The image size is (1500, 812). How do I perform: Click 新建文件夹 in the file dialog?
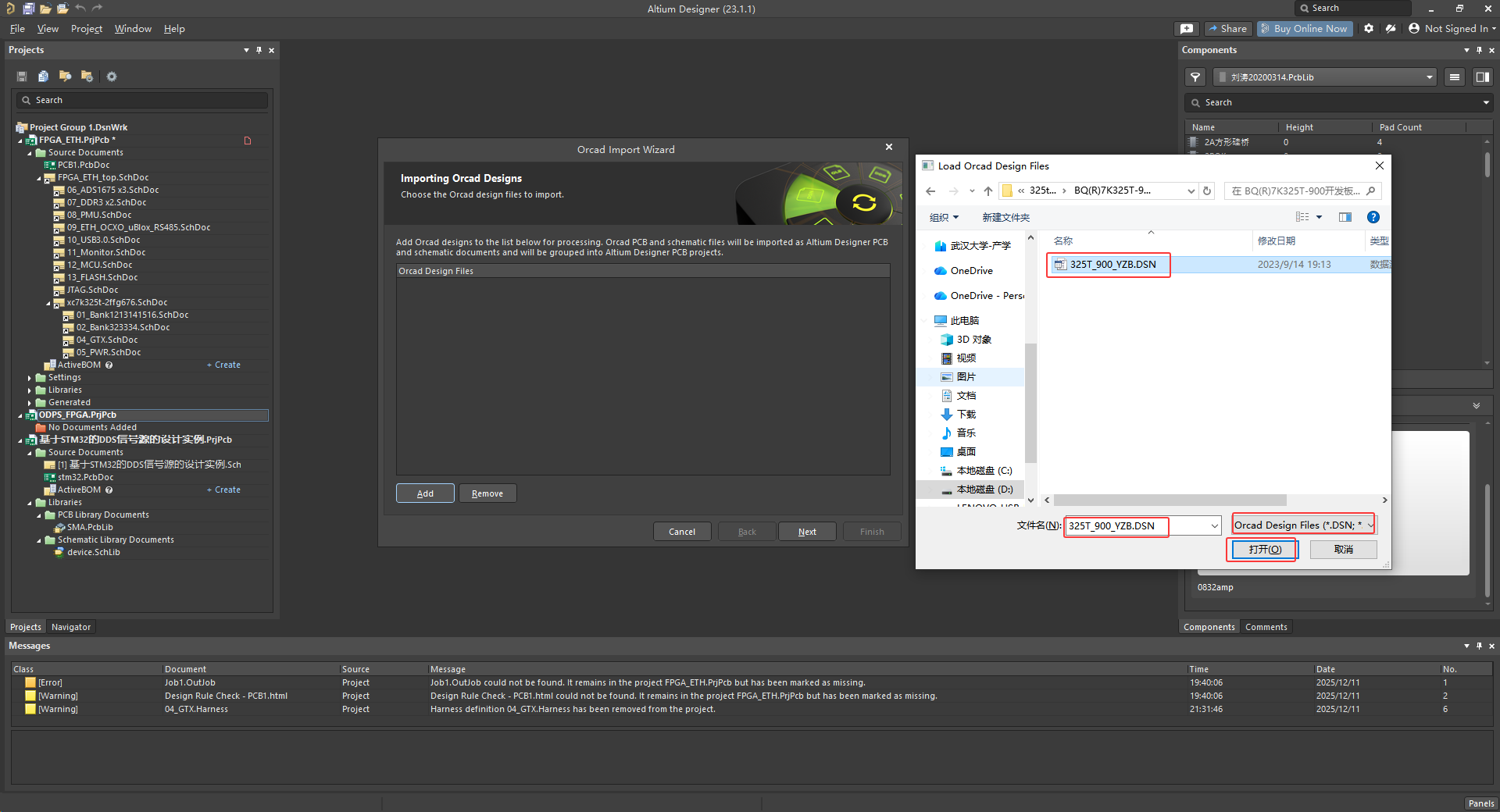1005,218
